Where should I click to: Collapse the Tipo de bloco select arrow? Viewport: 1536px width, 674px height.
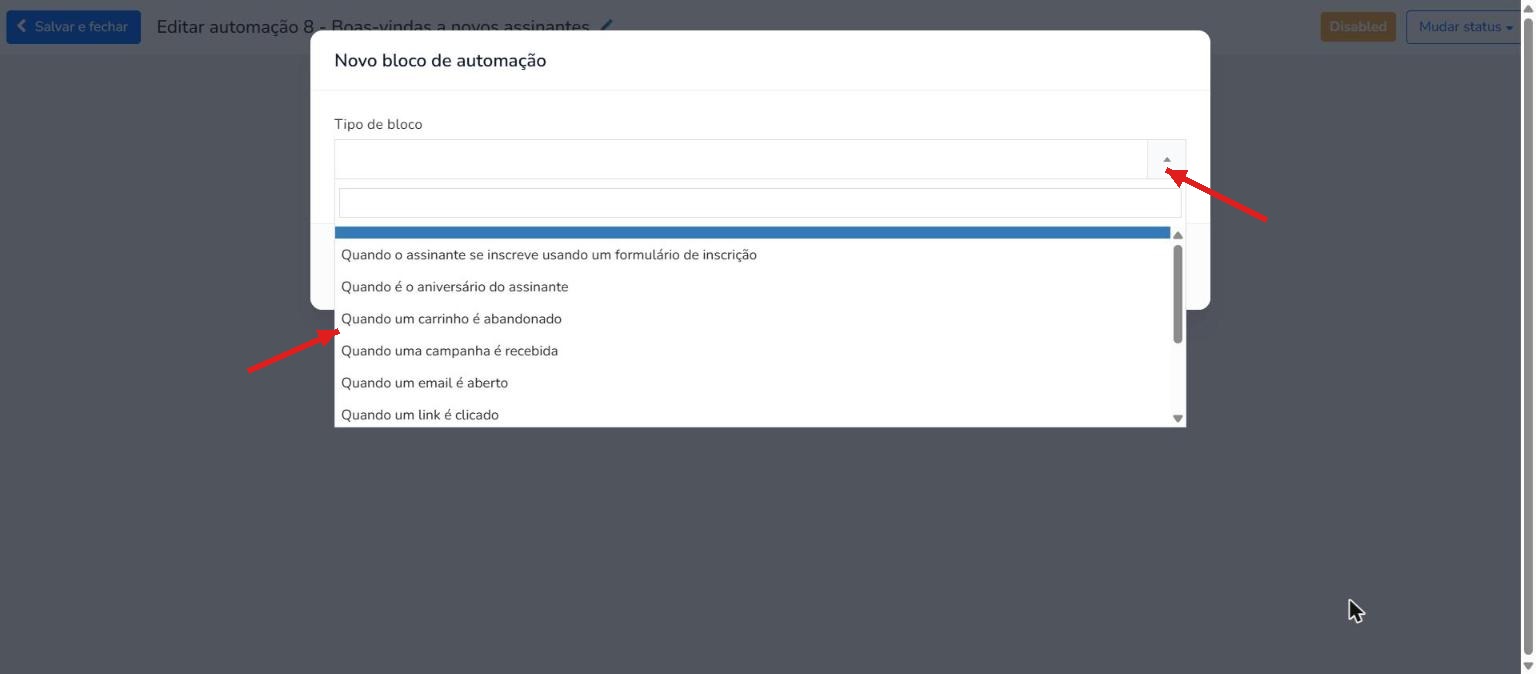pos(1166,160)
